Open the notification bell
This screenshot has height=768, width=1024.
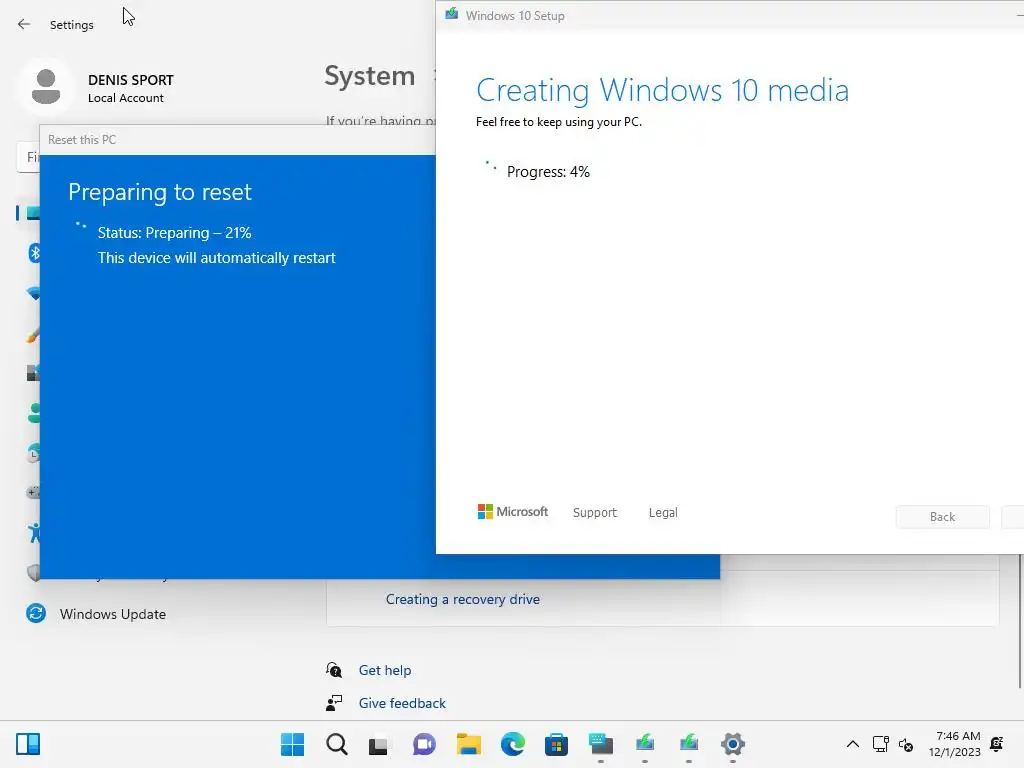click(997, 744)
